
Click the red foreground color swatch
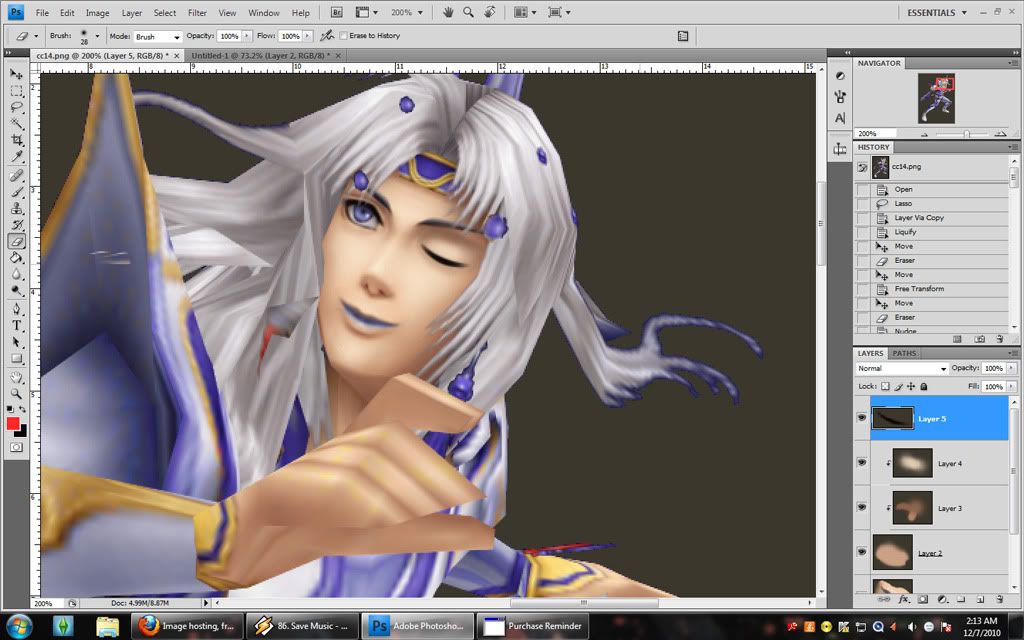point(13,423)
